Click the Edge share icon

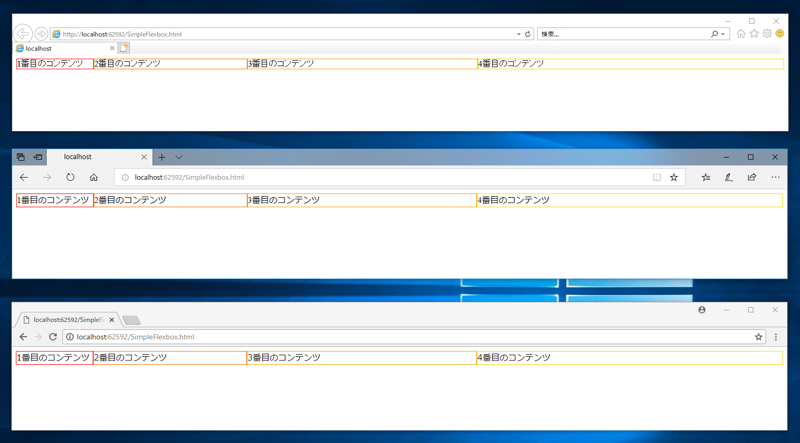coord(752,178)
